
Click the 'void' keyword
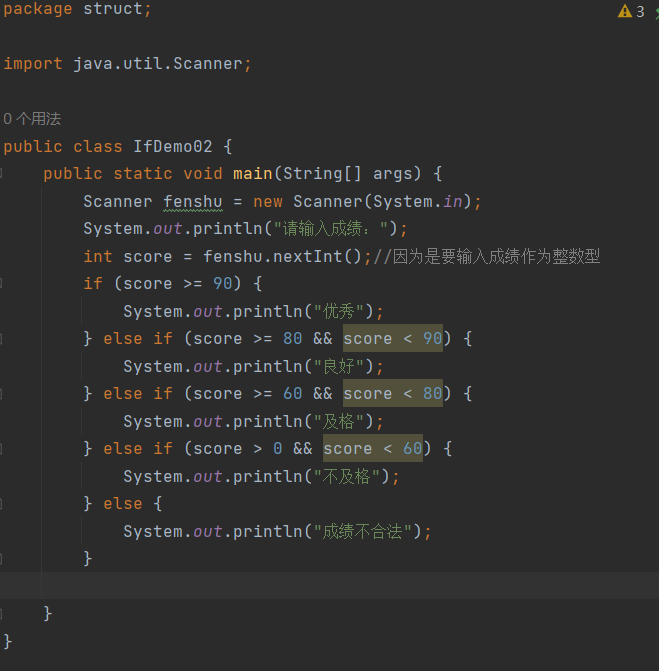(203, 174)
